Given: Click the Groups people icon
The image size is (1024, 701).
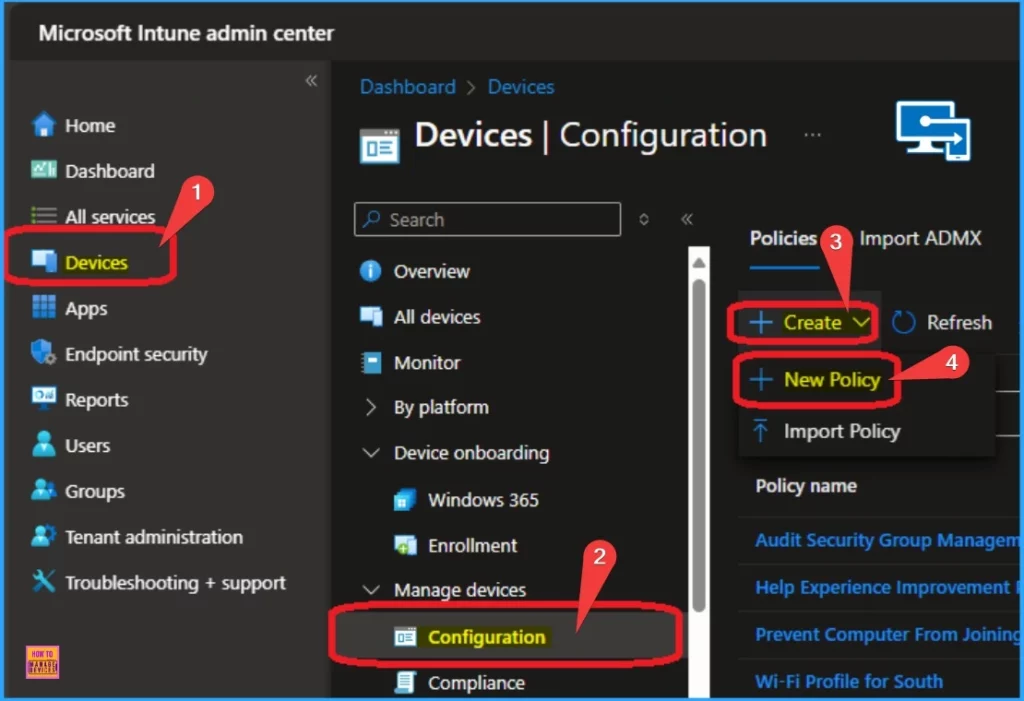Looking at the screenshot, I should tap(44, 490).
